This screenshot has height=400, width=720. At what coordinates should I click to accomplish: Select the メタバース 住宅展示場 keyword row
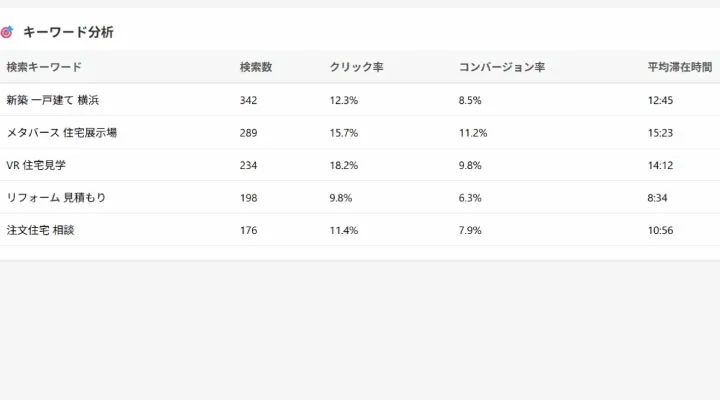[360, 133]
